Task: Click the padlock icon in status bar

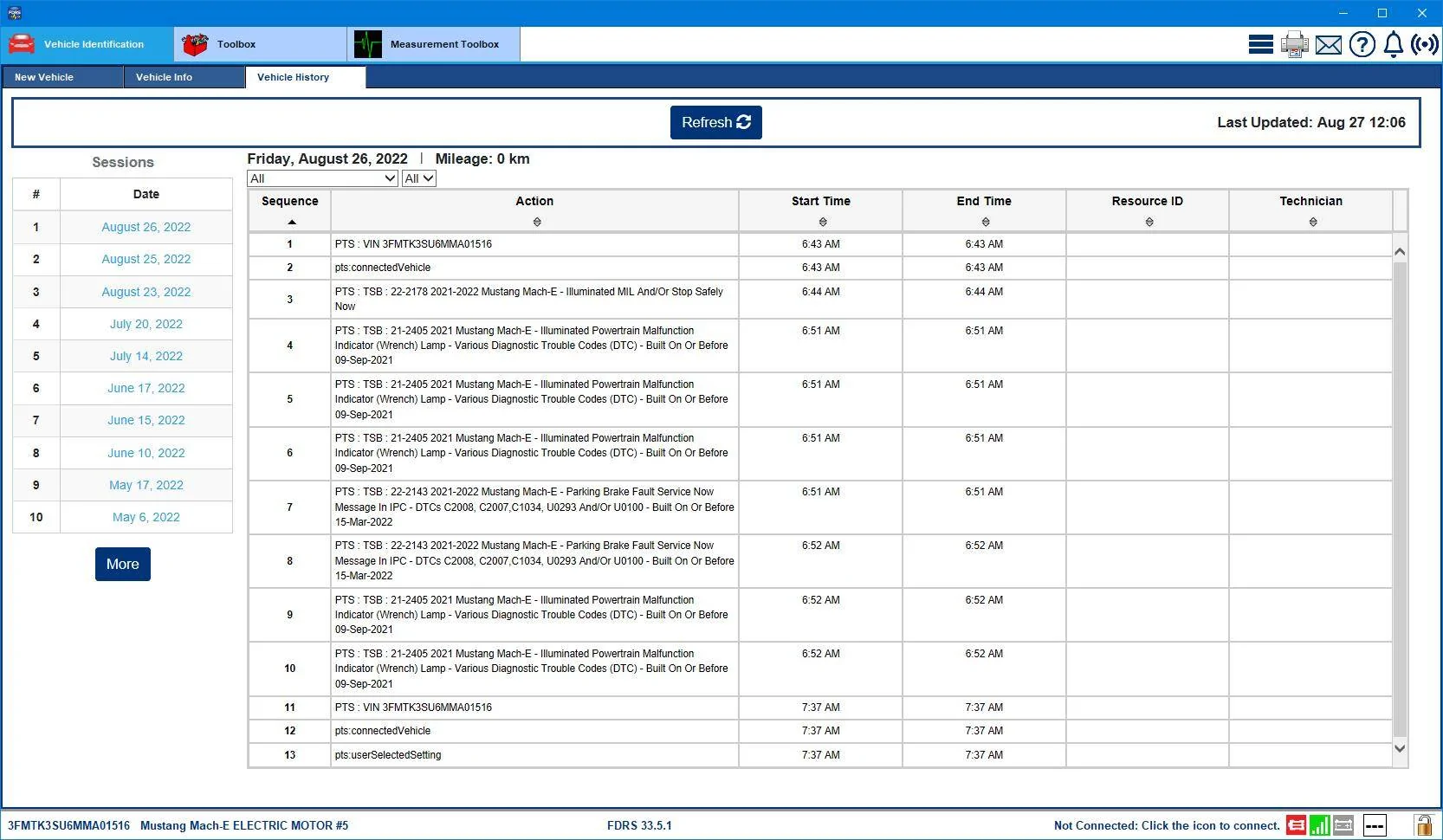Action: click(x=1423, y=824)
